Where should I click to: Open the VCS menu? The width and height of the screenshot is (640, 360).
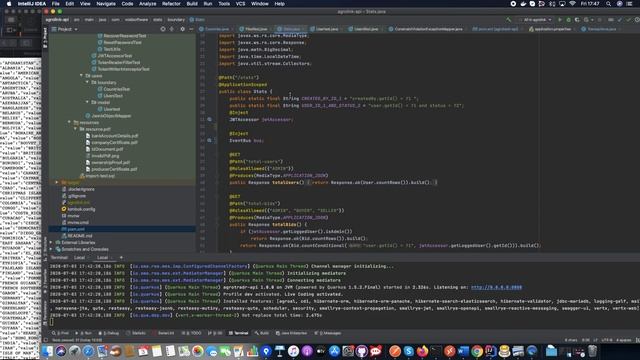click(x=240, y=4)
